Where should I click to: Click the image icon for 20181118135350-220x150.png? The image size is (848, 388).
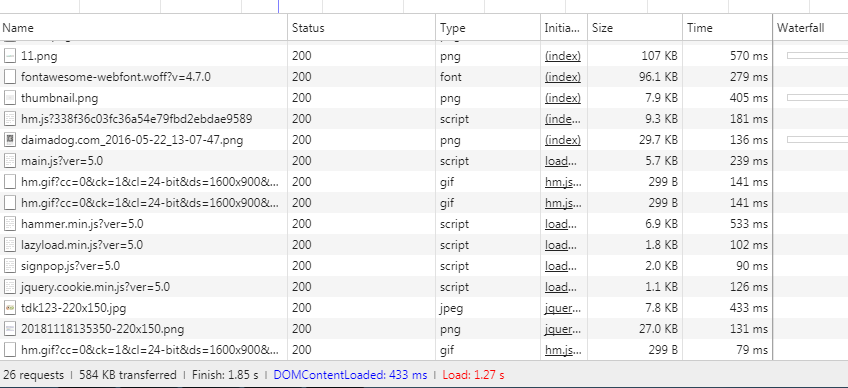pos(10,328)
